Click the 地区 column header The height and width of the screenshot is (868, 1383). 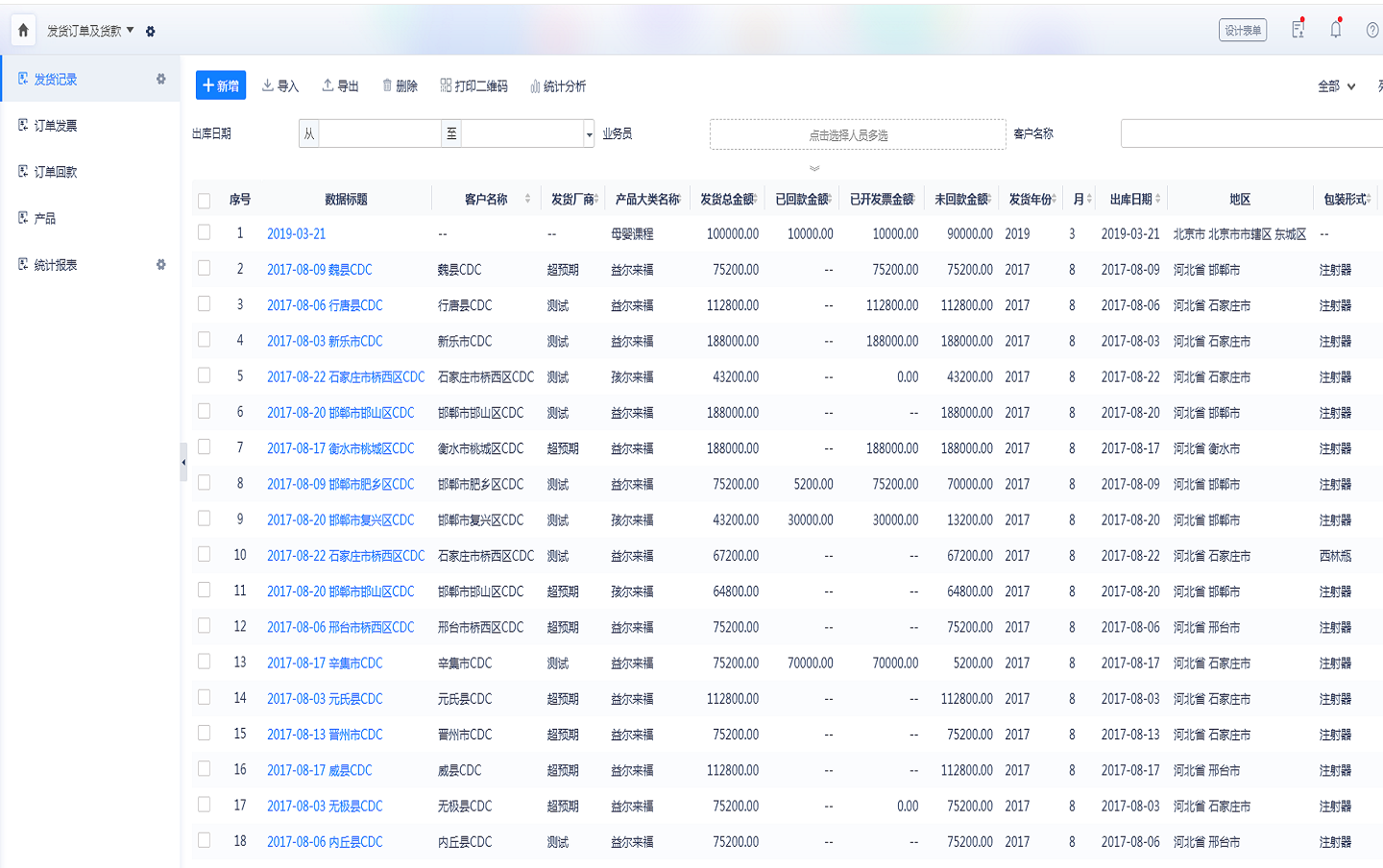[1240, 199]
